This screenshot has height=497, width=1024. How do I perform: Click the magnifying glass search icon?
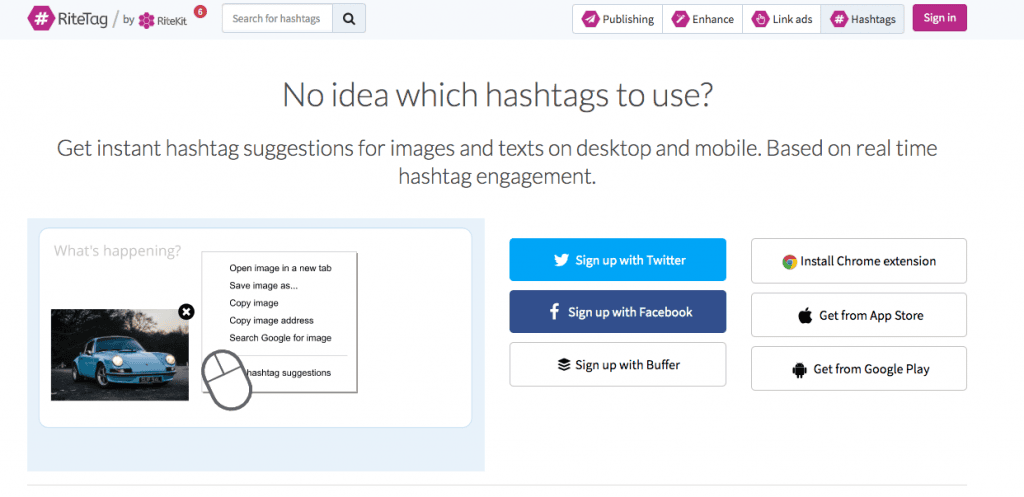(x=349, y=18)
